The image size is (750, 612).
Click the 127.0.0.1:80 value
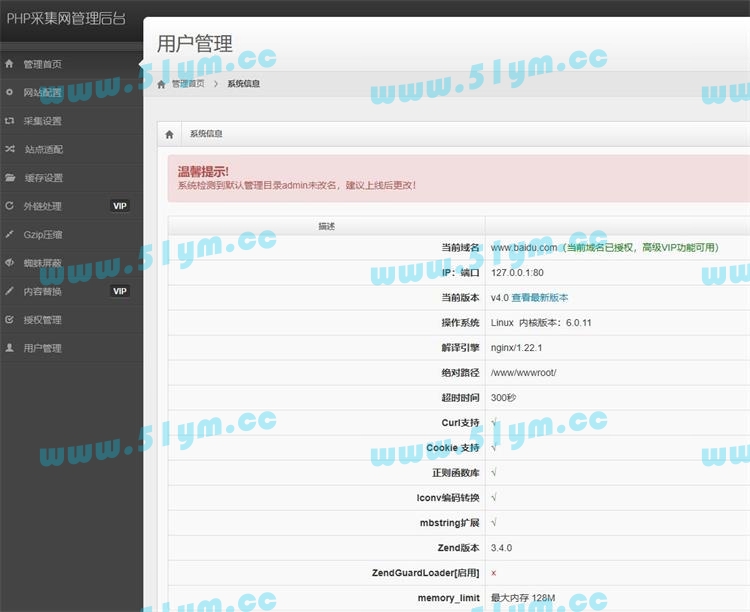517,273
